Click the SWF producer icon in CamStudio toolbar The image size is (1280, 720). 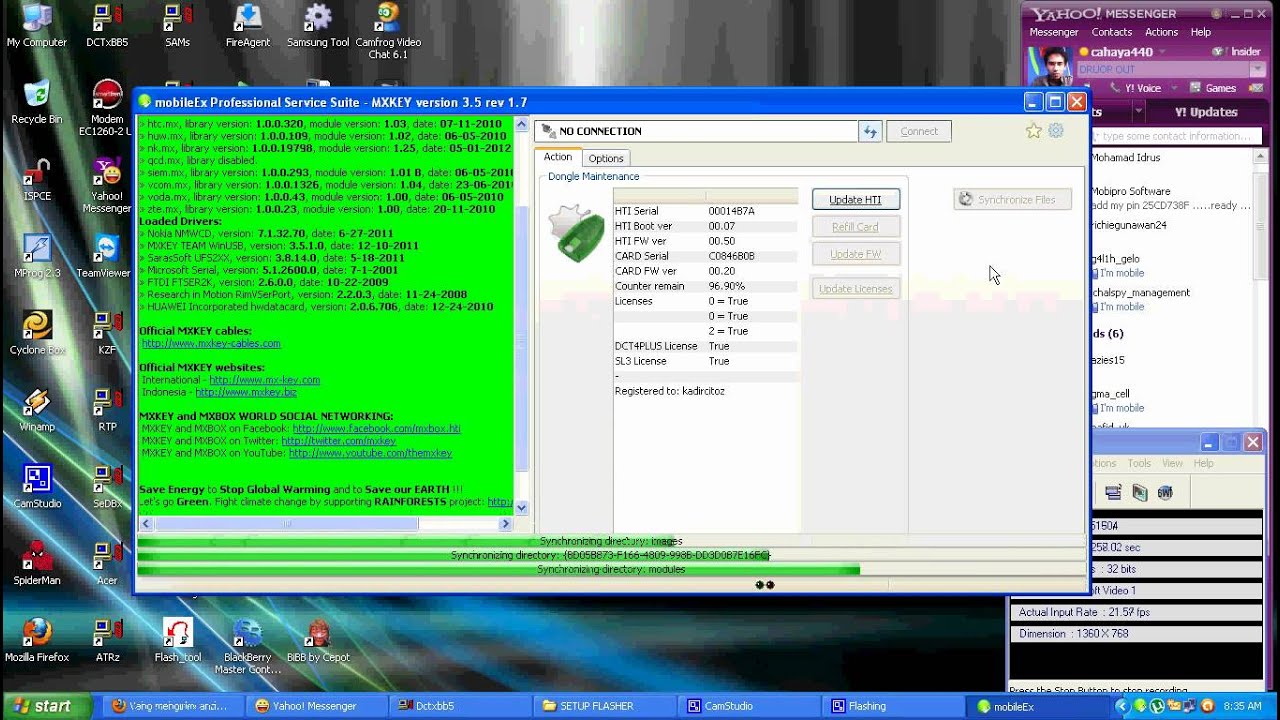[1165, 492]
